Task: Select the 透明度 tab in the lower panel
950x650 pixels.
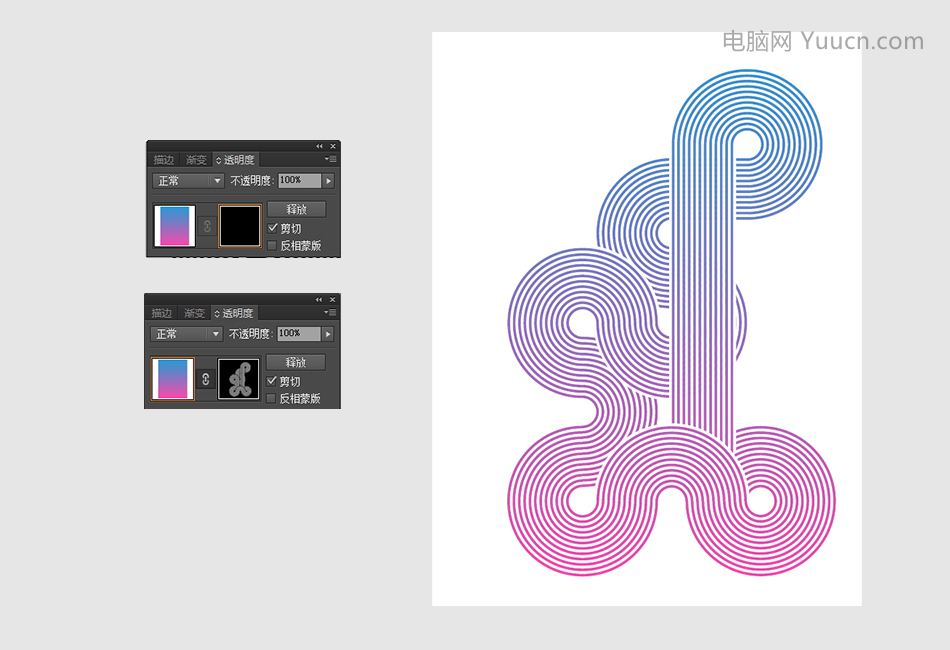Action: [235, 313]
